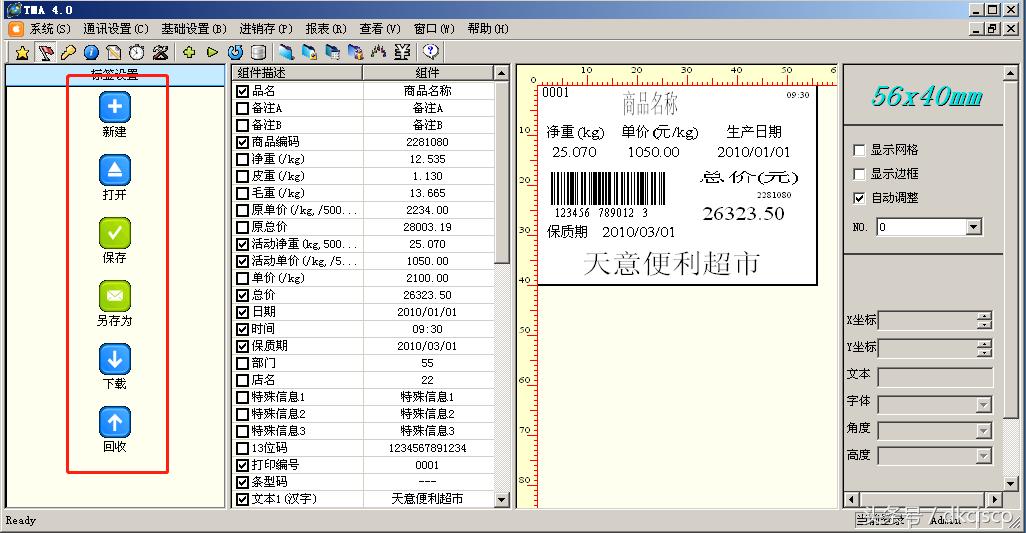Click the yellow key toolbar icon
The height and width of the screenshot is (533, 1026).
[68, 52]
